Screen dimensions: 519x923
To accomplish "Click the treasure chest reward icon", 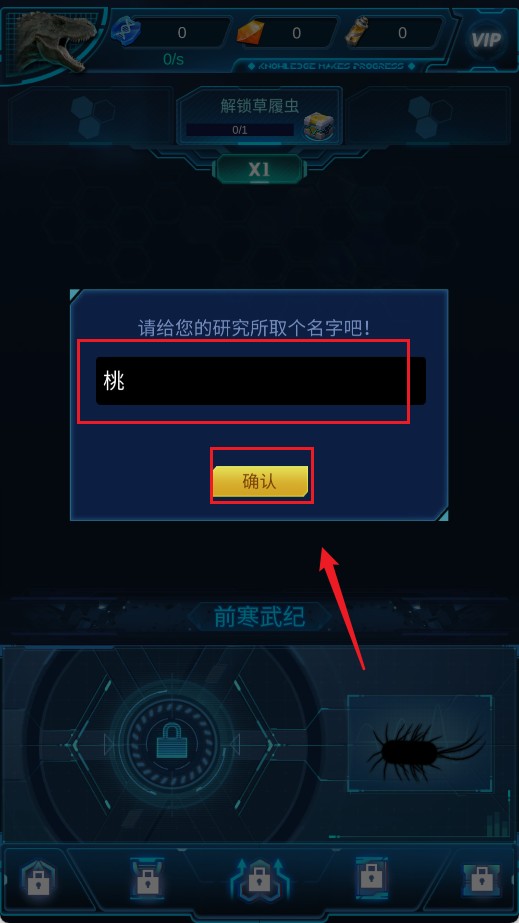I will (x=320, y=127).
